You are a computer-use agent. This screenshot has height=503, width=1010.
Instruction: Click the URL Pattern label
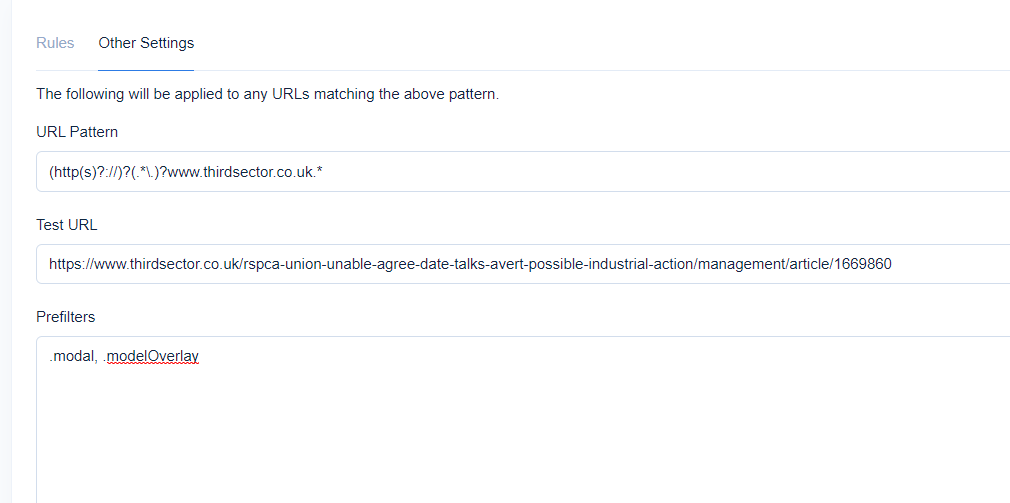[x=77, y=132]
